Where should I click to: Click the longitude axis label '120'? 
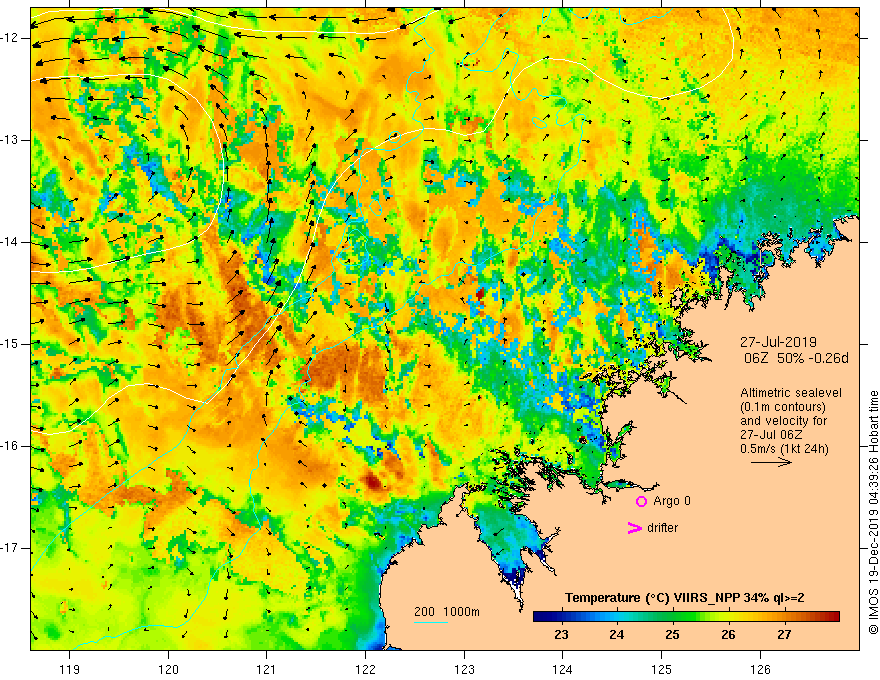(x=168, y=669)
